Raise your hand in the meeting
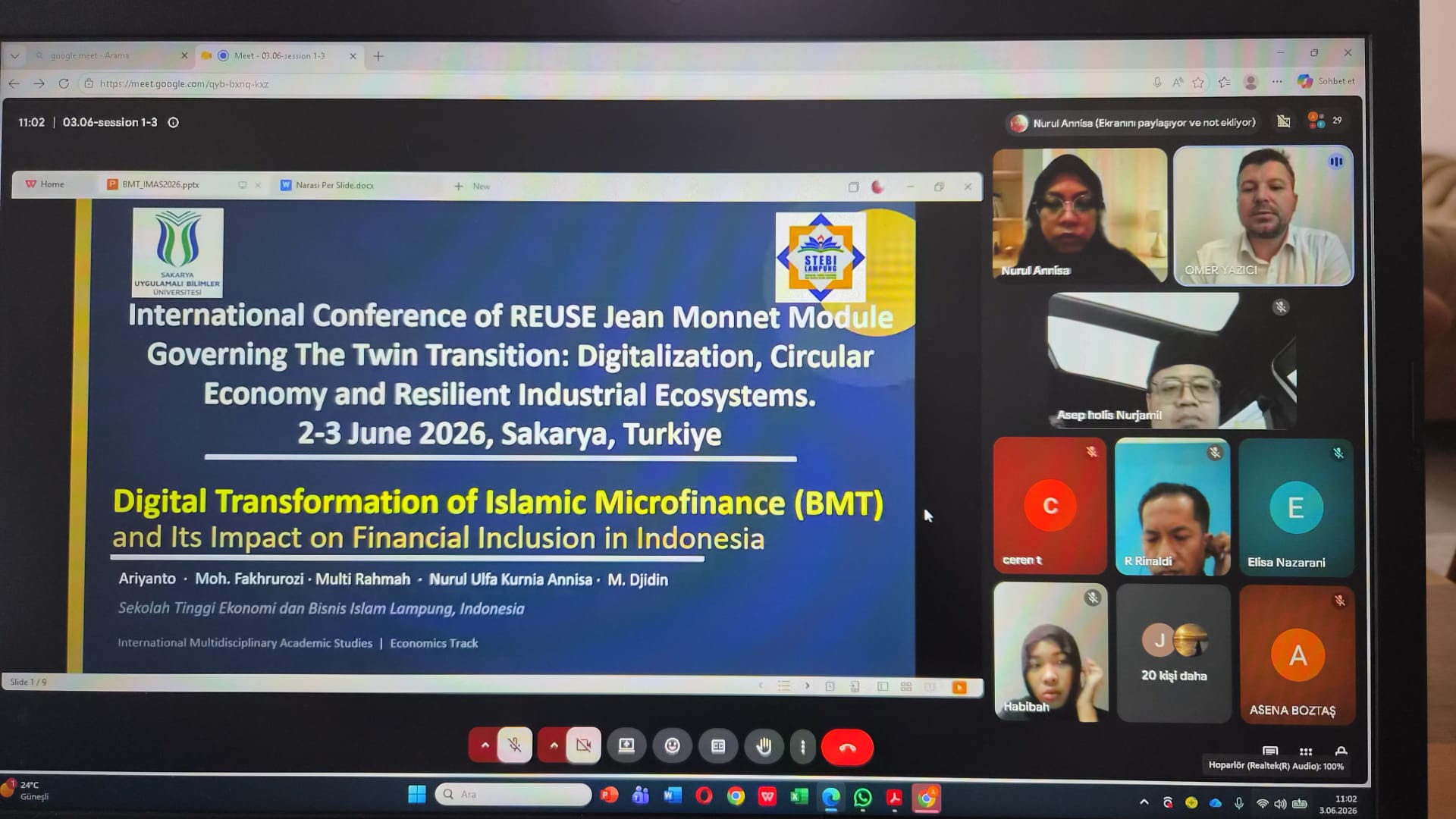 point(764,746)
